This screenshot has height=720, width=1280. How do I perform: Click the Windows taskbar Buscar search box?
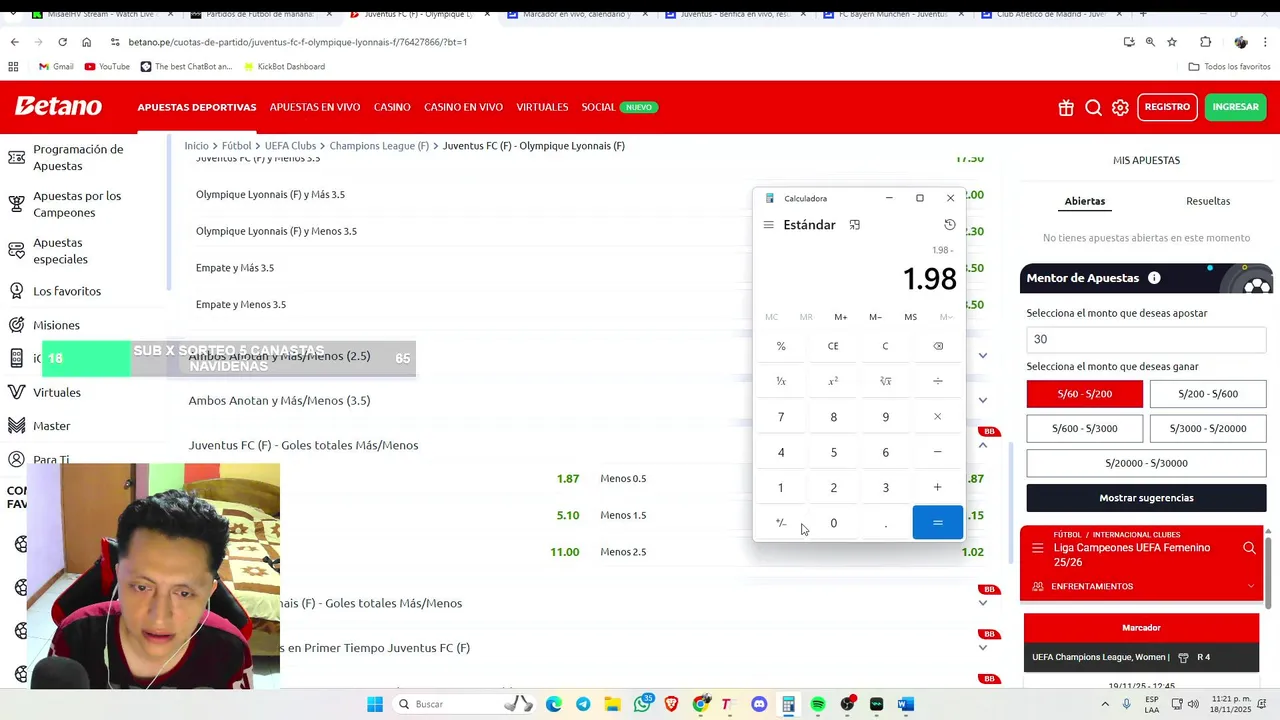point(466,704)
